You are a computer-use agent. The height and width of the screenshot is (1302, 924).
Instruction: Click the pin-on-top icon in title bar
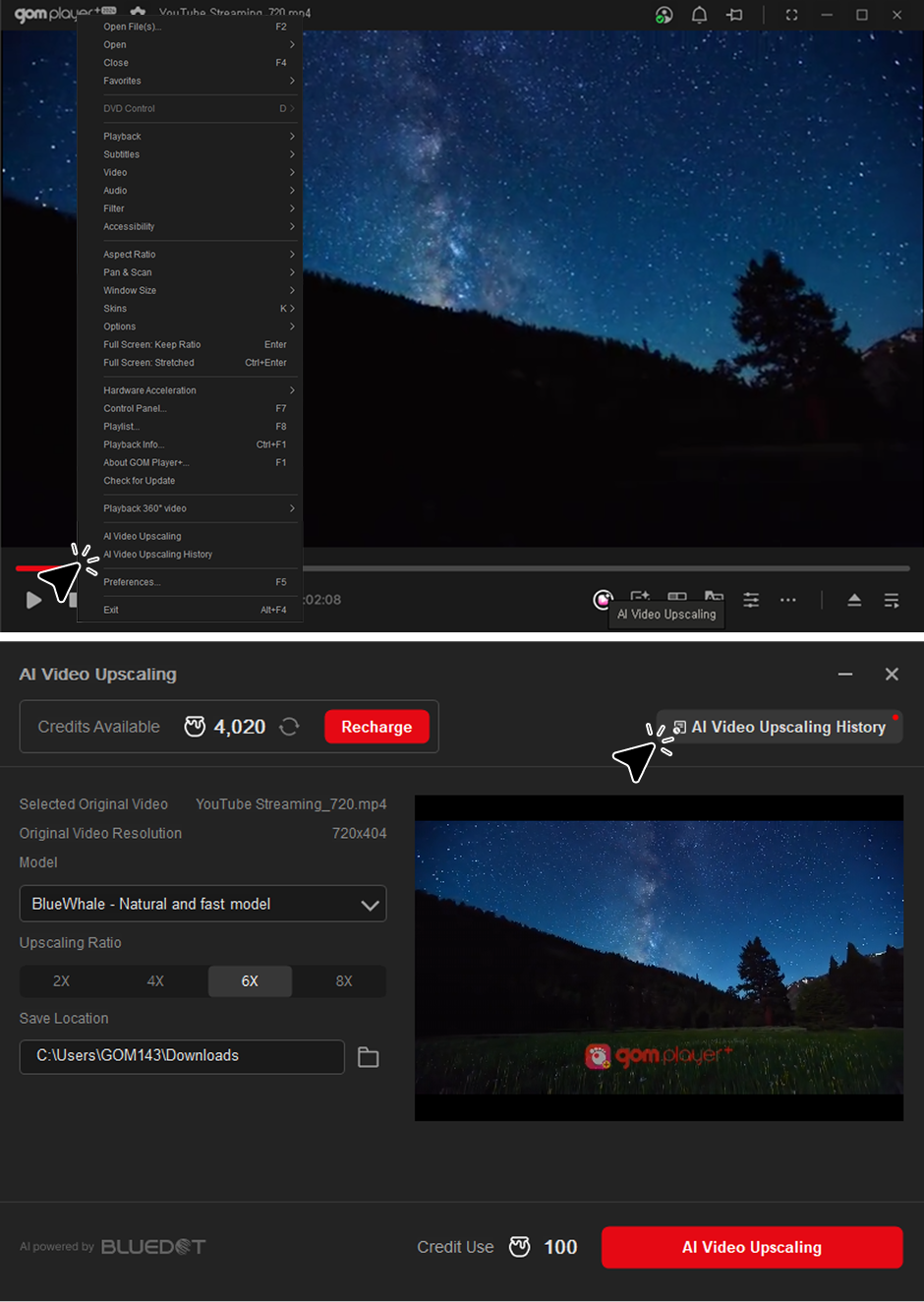pos(734,15)
